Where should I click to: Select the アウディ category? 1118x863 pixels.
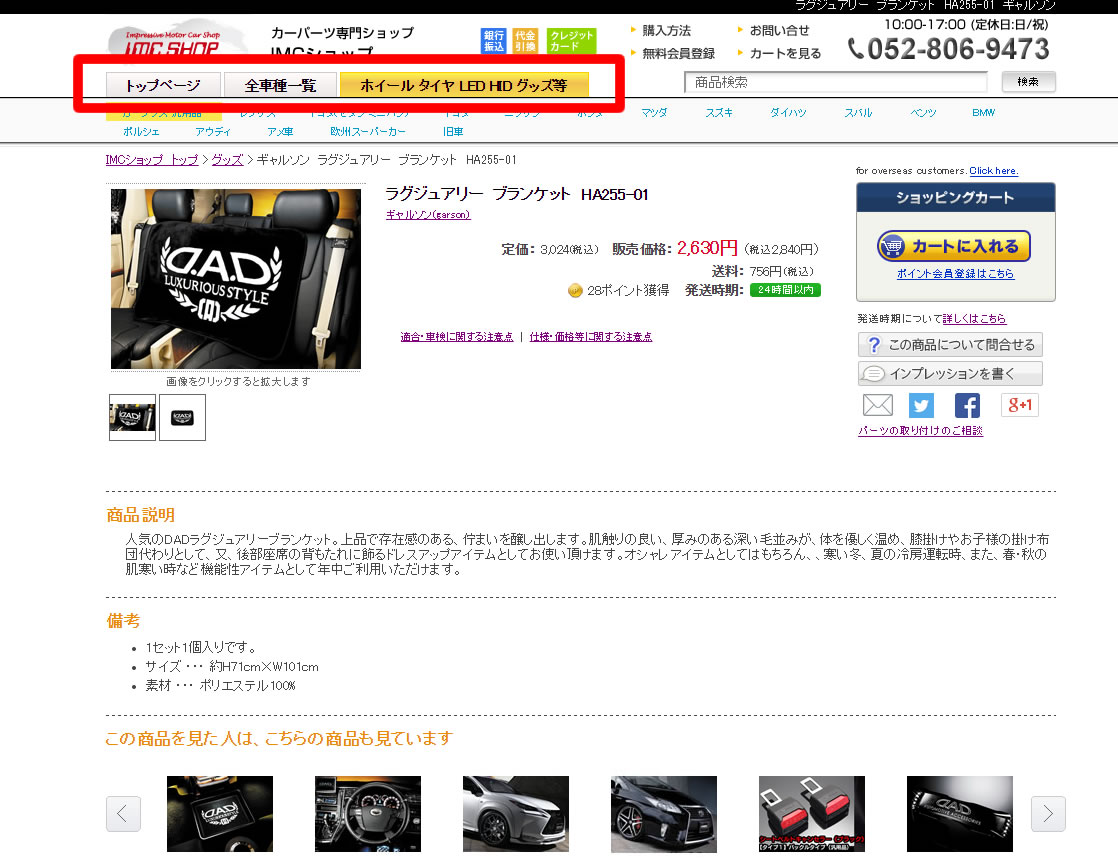(212, 132)
